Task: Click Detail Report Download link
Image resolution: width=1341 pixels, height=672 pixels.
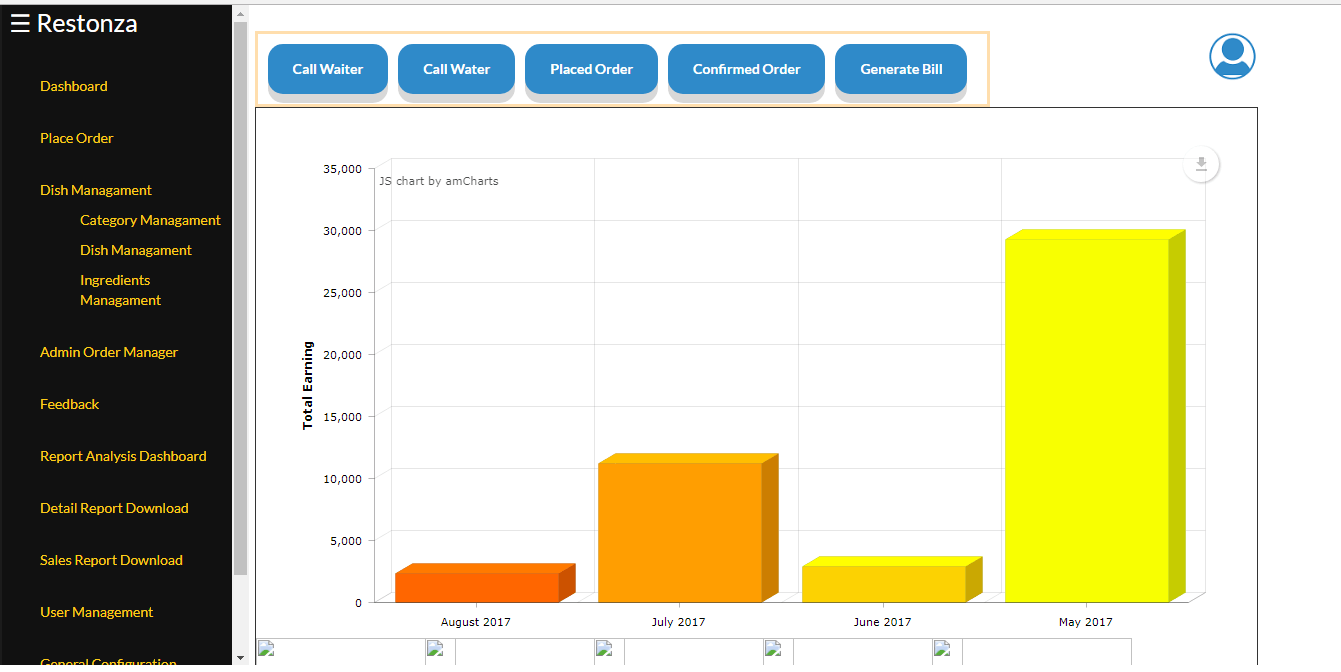Action: (114, 508)
